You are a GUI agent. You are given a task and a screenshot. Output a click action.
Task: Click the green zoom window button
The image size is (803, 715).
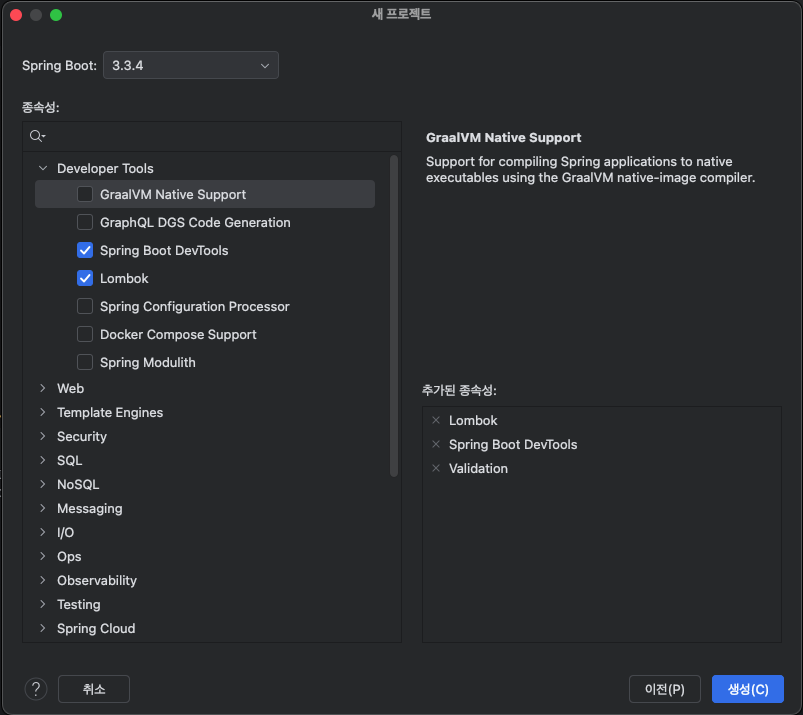point(56,15)
